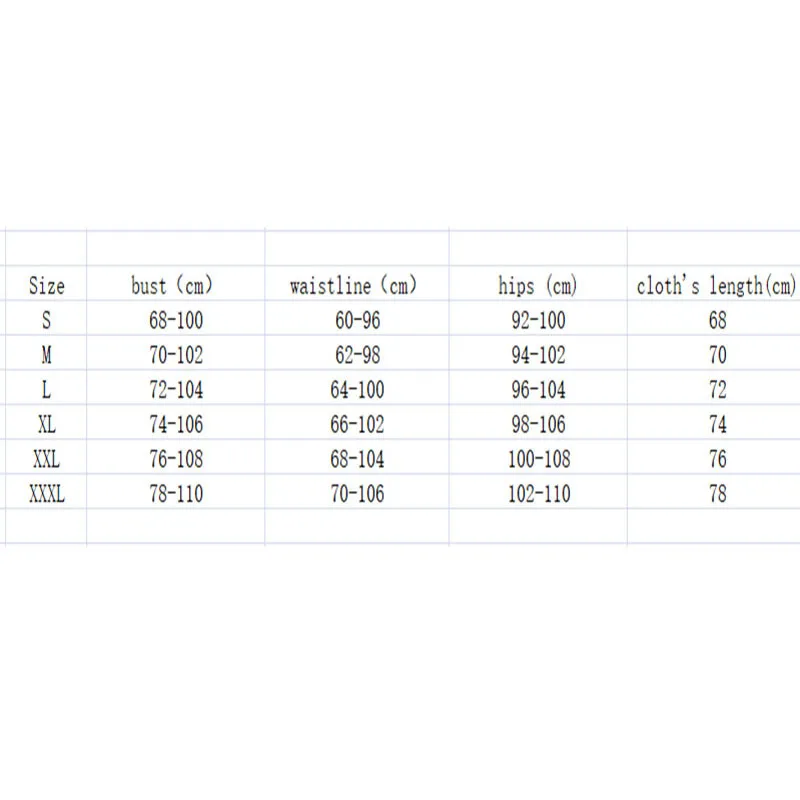Select the XL size cell
This screenshot has height=800, width=800.
[x=46, y=424]
